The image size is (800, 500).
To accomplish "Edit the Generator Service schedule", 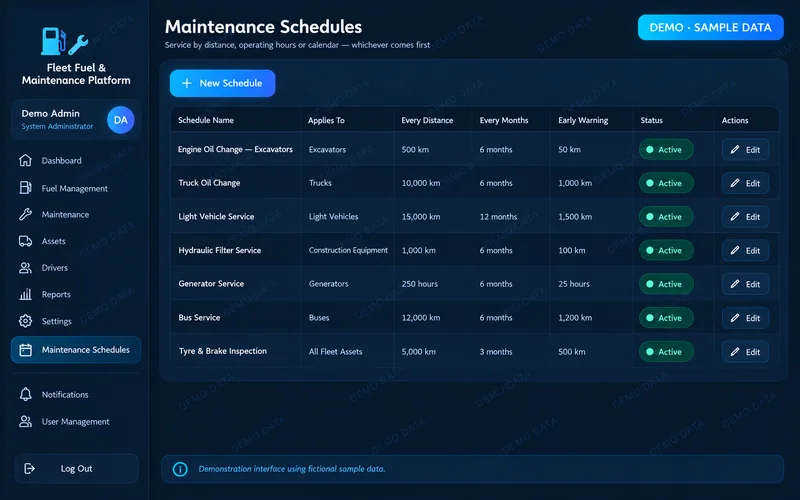I will point(745,284).
